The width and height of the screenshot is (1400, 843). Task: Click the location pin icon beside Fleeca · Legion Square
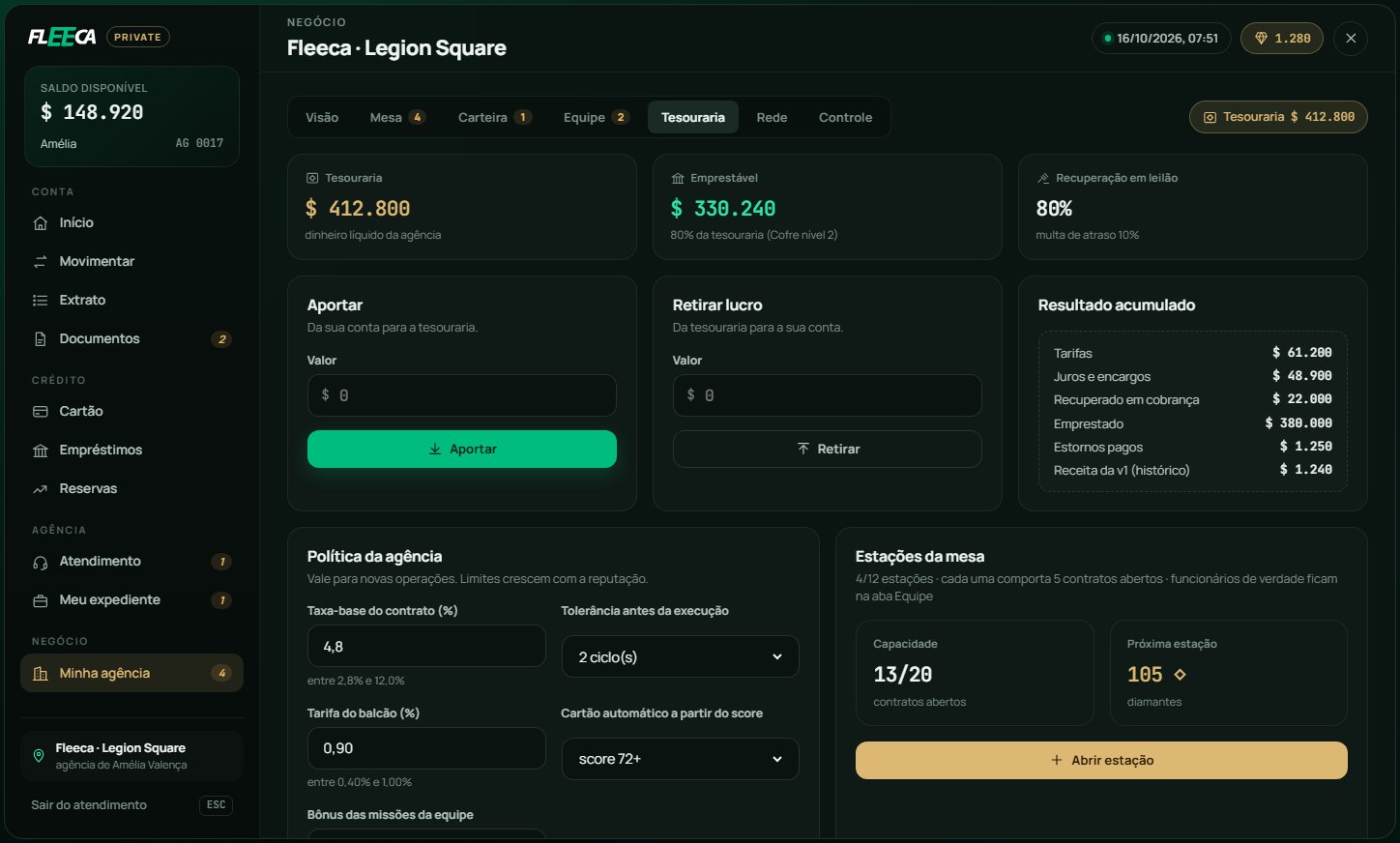point(39,756)
